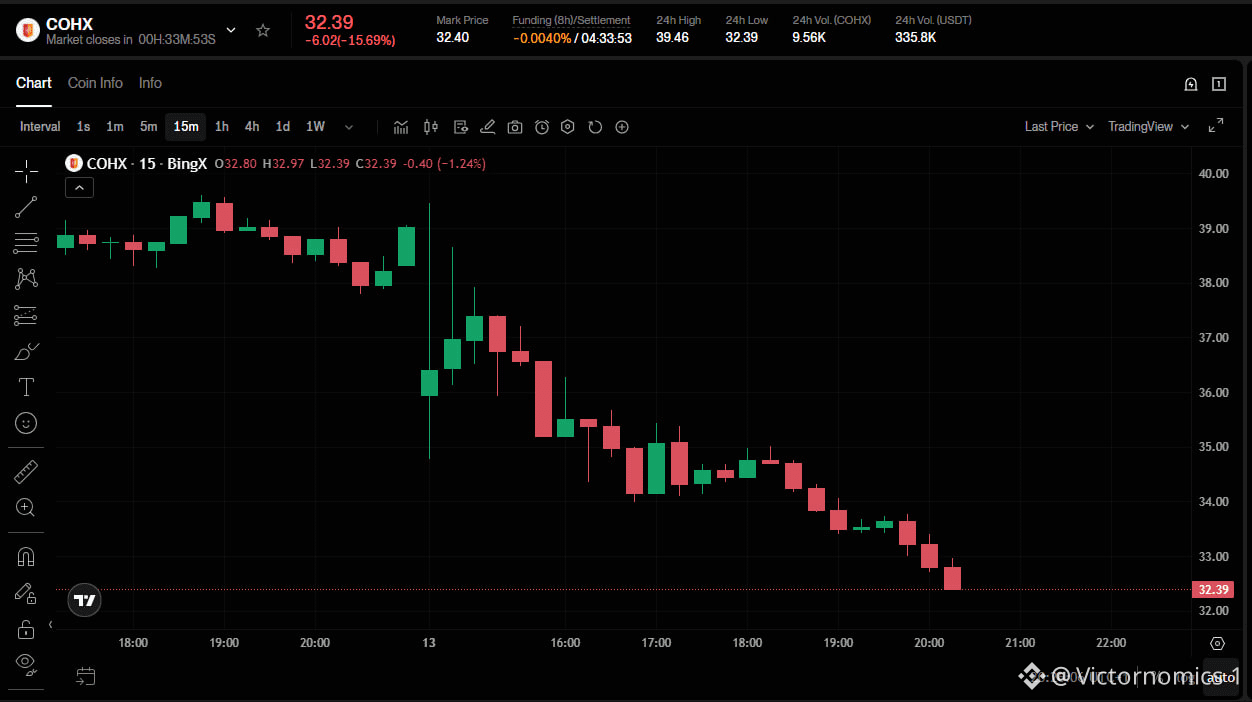Toggle magnet mode for drawings
Viewport: 1252px width, 702px height.
pos(27,557)
